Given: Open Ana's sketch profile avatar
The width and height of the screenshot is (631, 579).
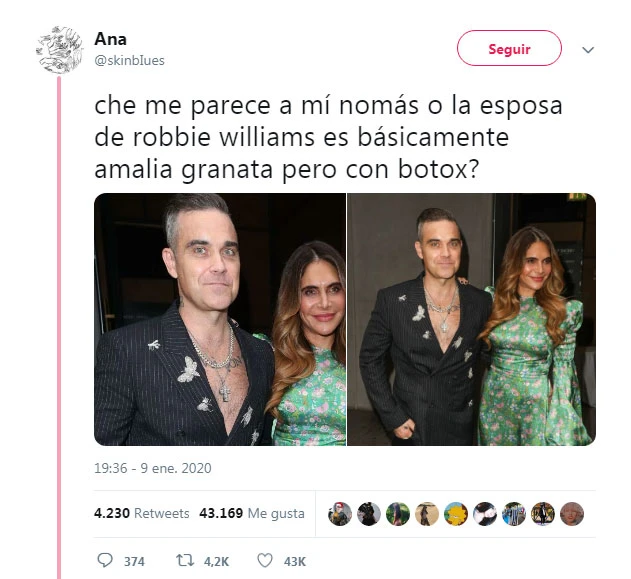Looking at the screenshot, I should pyautogui.click(x=60, y=50).
